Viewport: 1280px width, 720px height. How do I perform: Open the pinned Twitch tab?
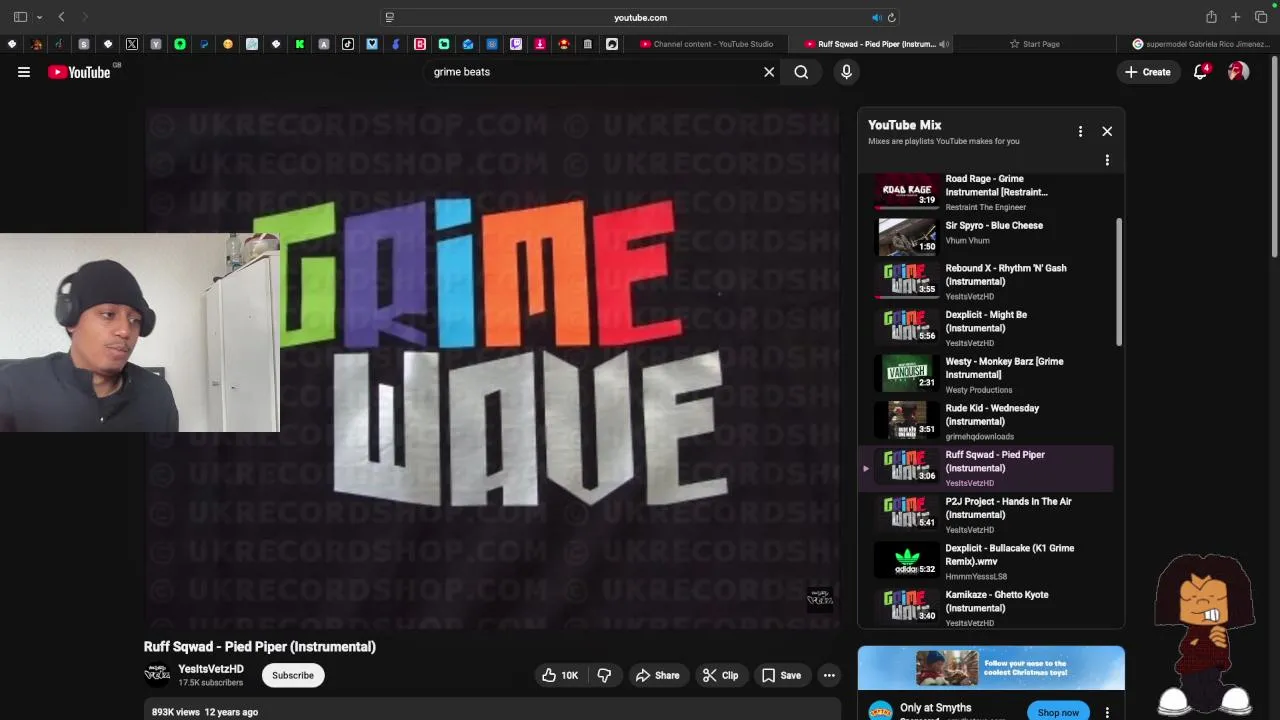(516, 44)
